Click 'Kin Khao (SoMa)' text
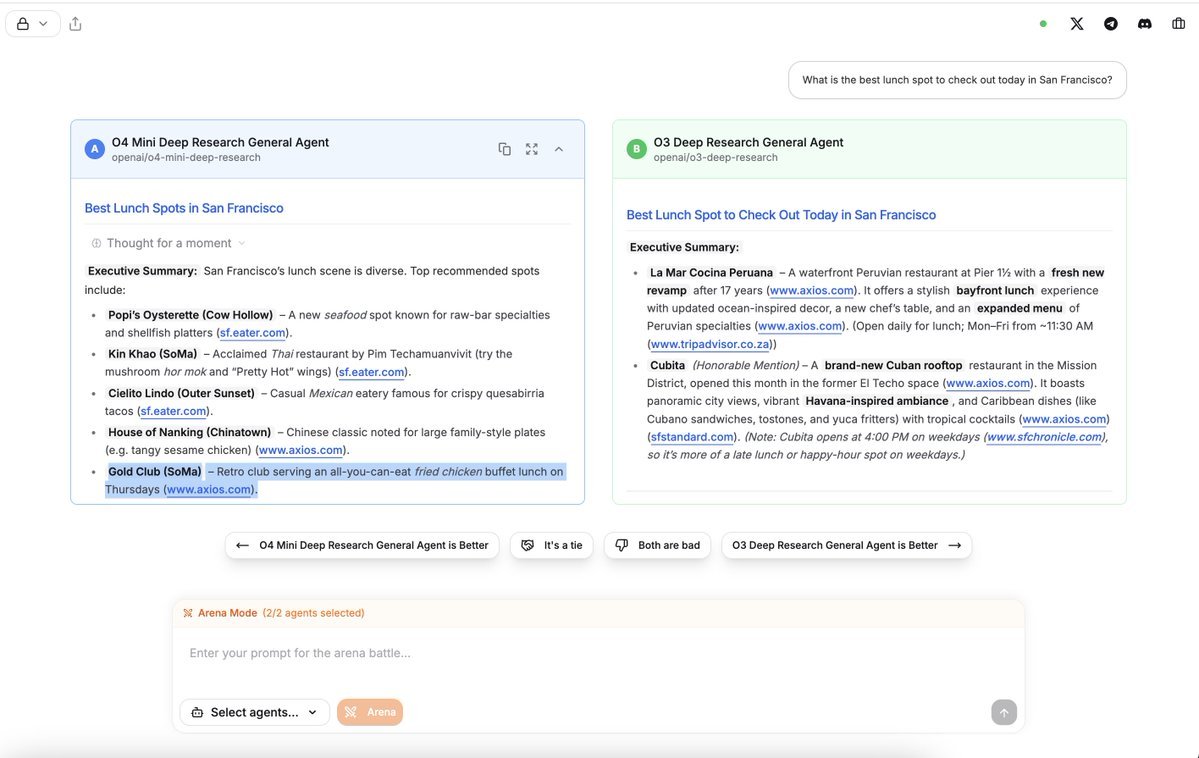The width and height of the screenshot is (1199, 758). (x=152, y=354)
